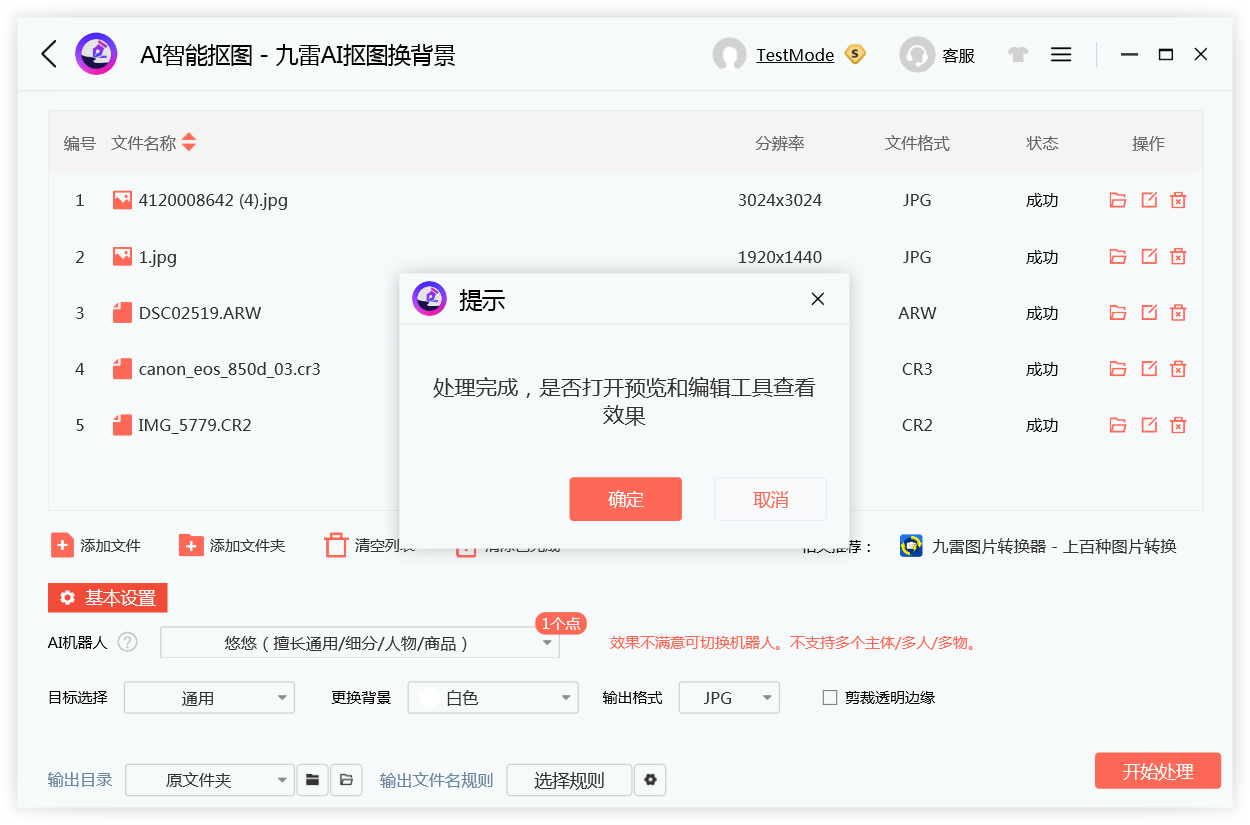Delete DSC02519.ARW from list
Screen dimensions: 1250x825
point(1179,312)
